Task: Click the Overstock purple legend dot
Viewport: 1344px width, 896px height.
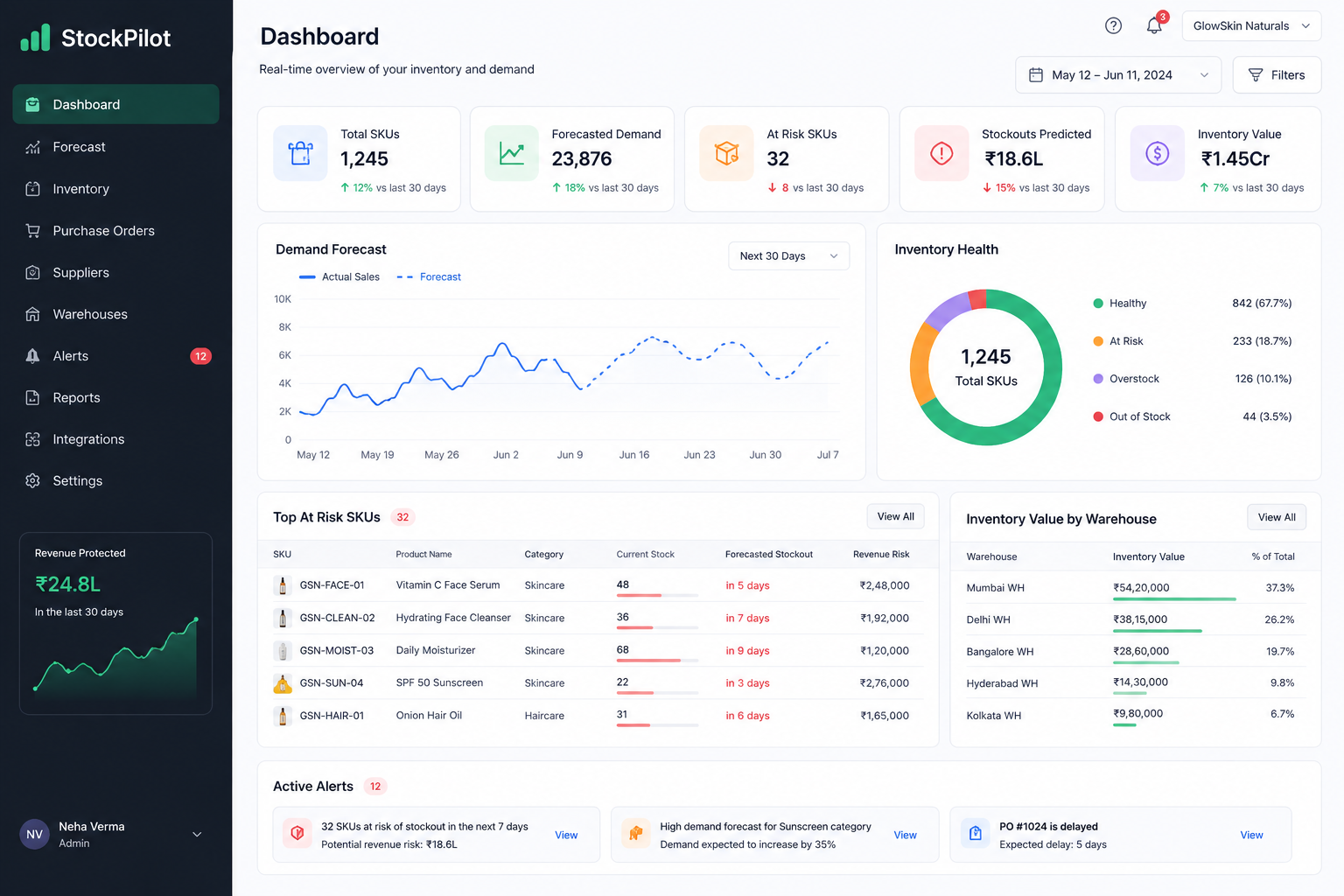Action: 1098,379
